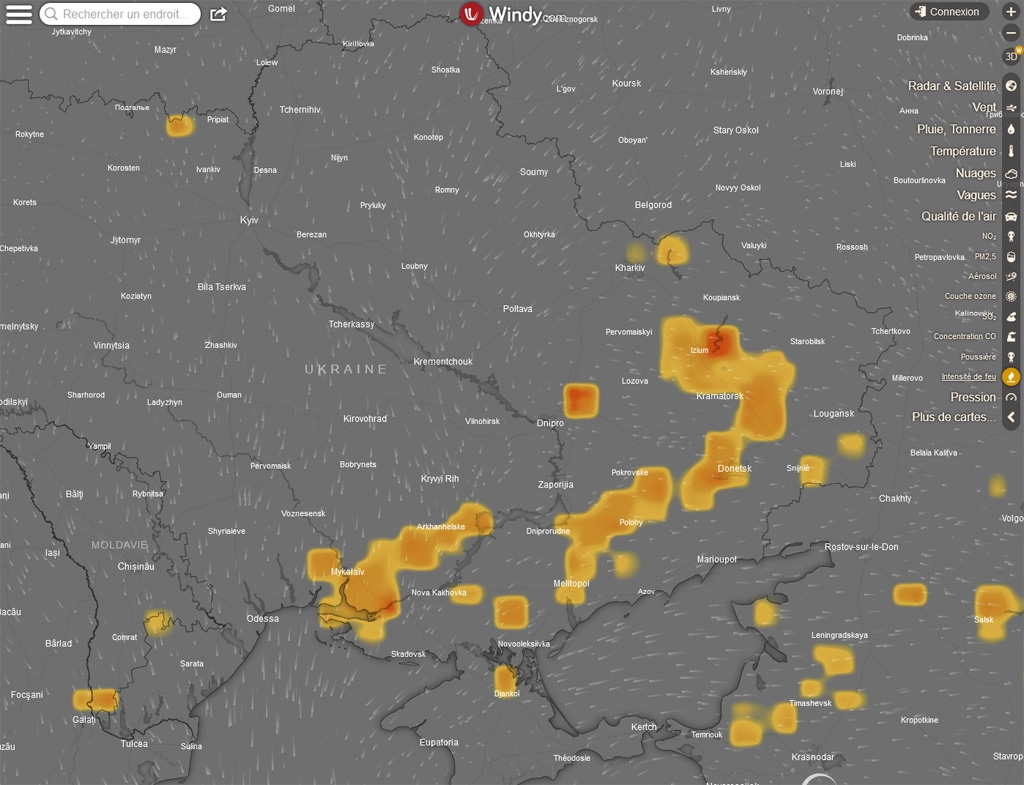The height and width of the screenshot is (785, 1024).
Task: Expand the Qualité de l'air group
Action: click(x=1011, y=216)
